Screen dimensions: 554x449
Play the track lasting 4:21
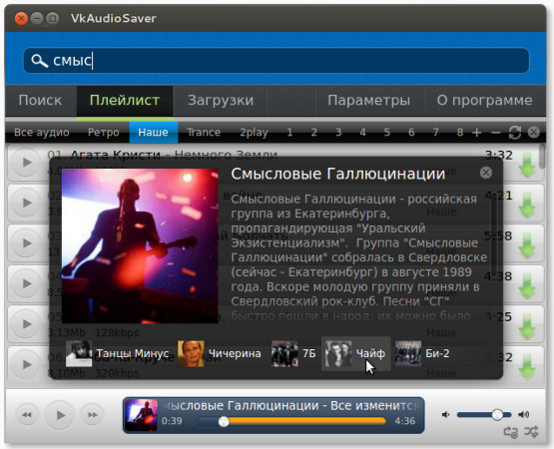tap(26, 203)
